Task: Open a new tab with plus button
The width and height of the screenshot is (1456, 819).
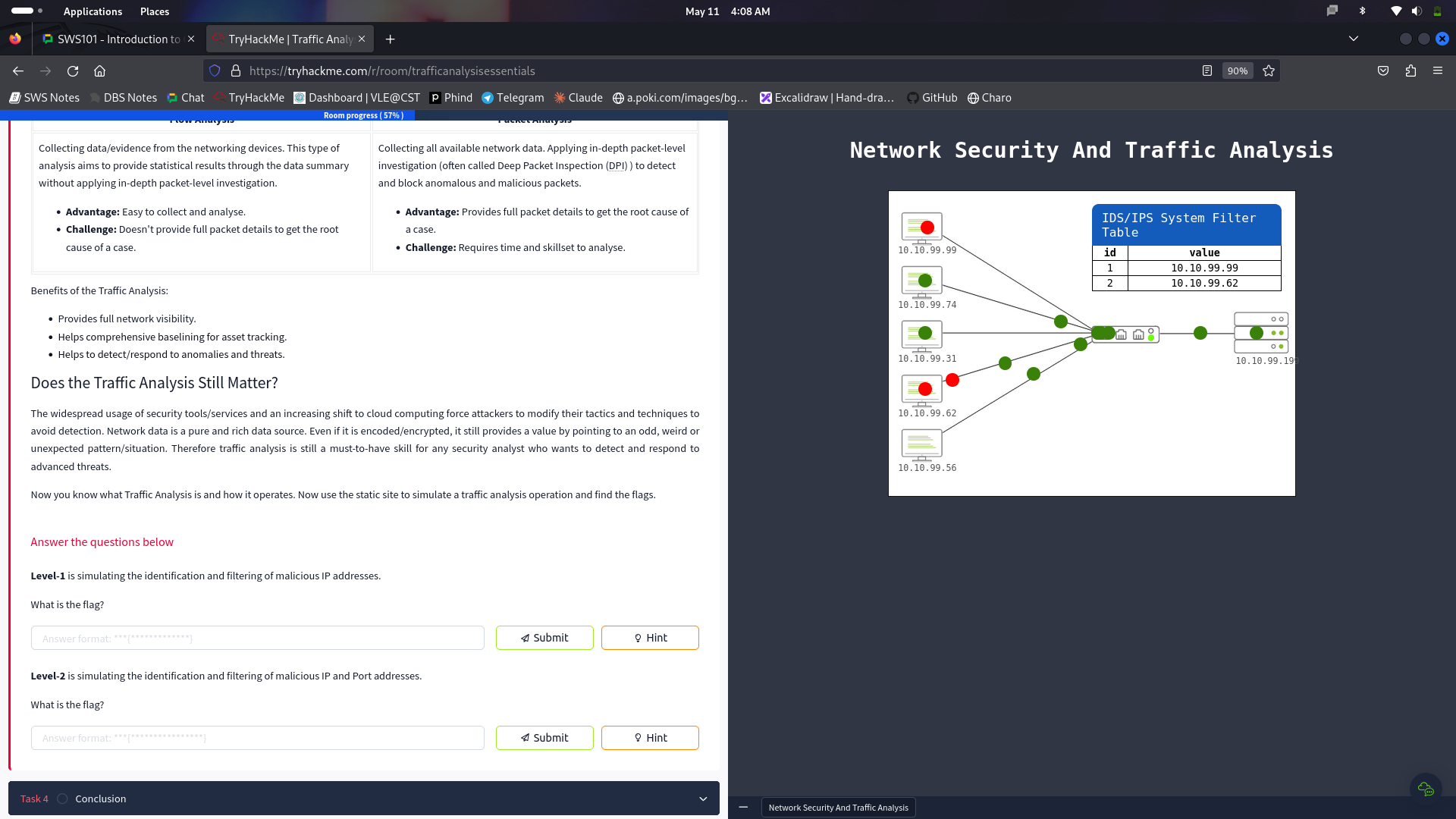Action: tap(390, 39)
